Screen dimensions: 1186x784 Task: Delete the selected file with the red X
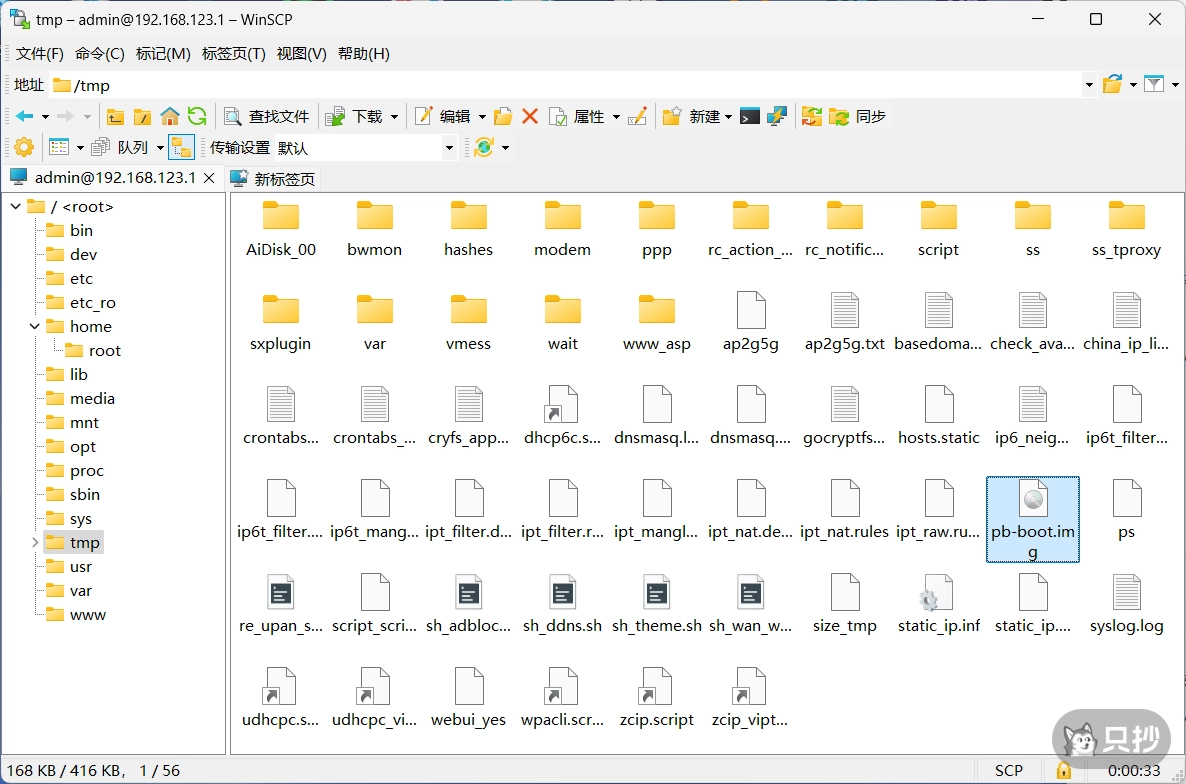coord(529,116)
